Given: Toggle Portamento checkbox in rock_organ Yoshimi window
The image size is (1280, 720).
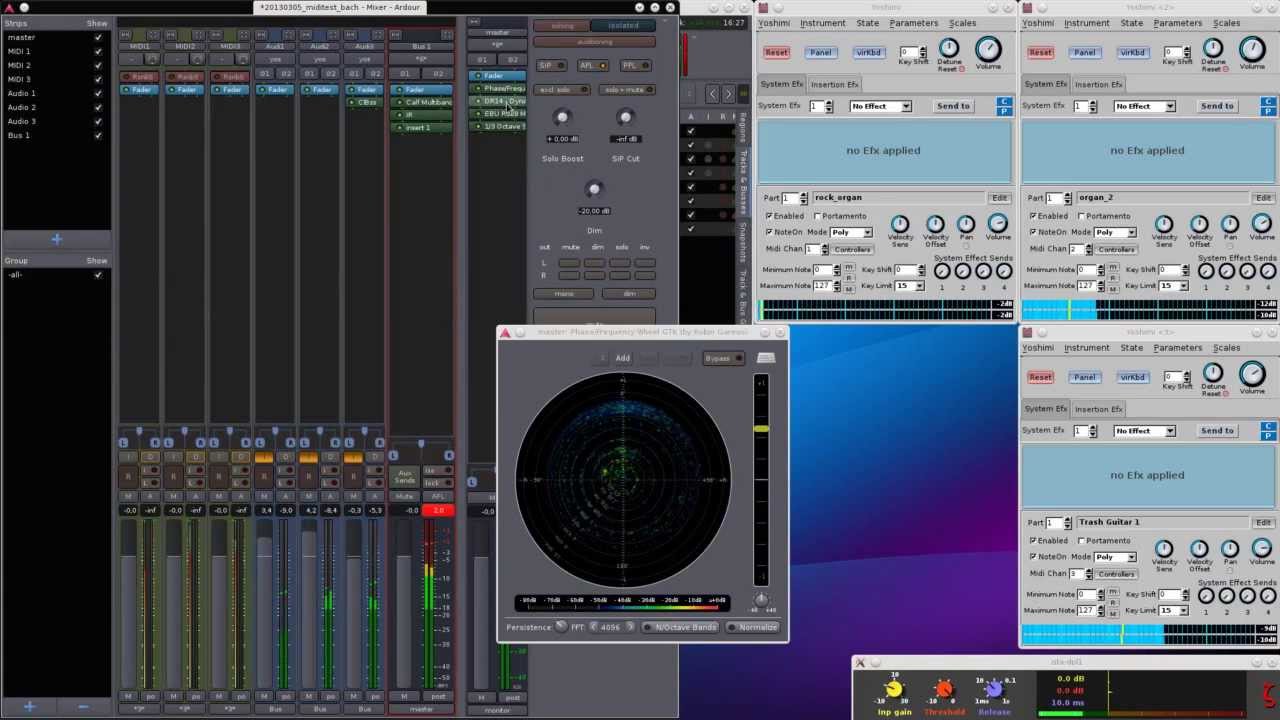Looking at the screenshot, I should pyautogui.click(x=818, y=216).
